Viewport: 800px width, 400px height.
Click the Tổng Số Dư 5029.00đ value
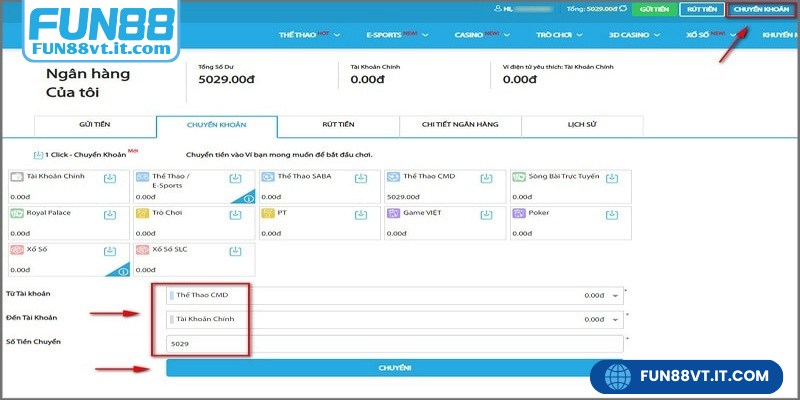(227, 80)
